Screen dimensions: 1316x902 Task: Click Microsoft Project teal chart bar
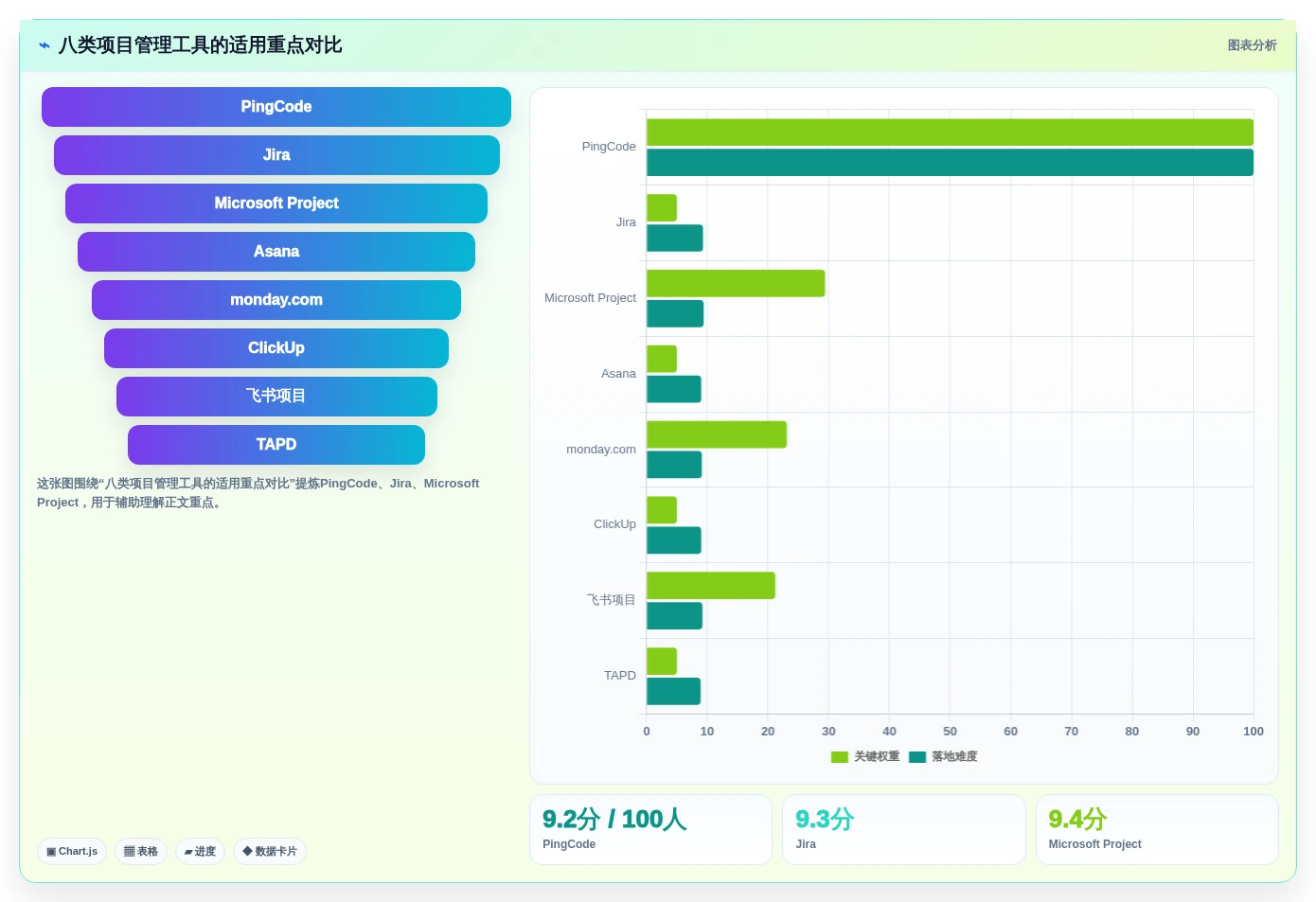coord(675,314)
